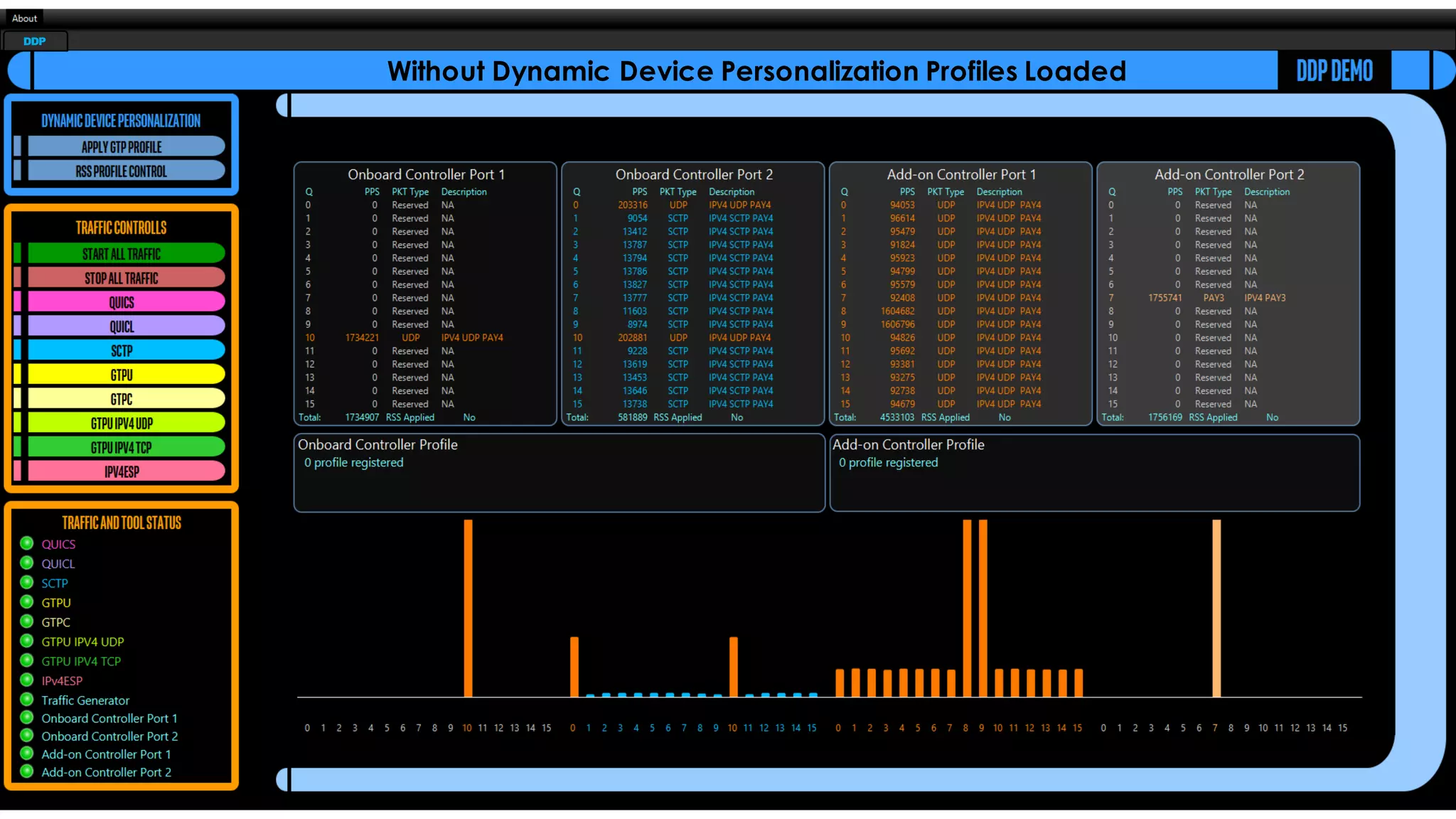This screenshot has width=1456, height=819.
Task: Click the QUICS green status indicator
Action: point(27,543)
